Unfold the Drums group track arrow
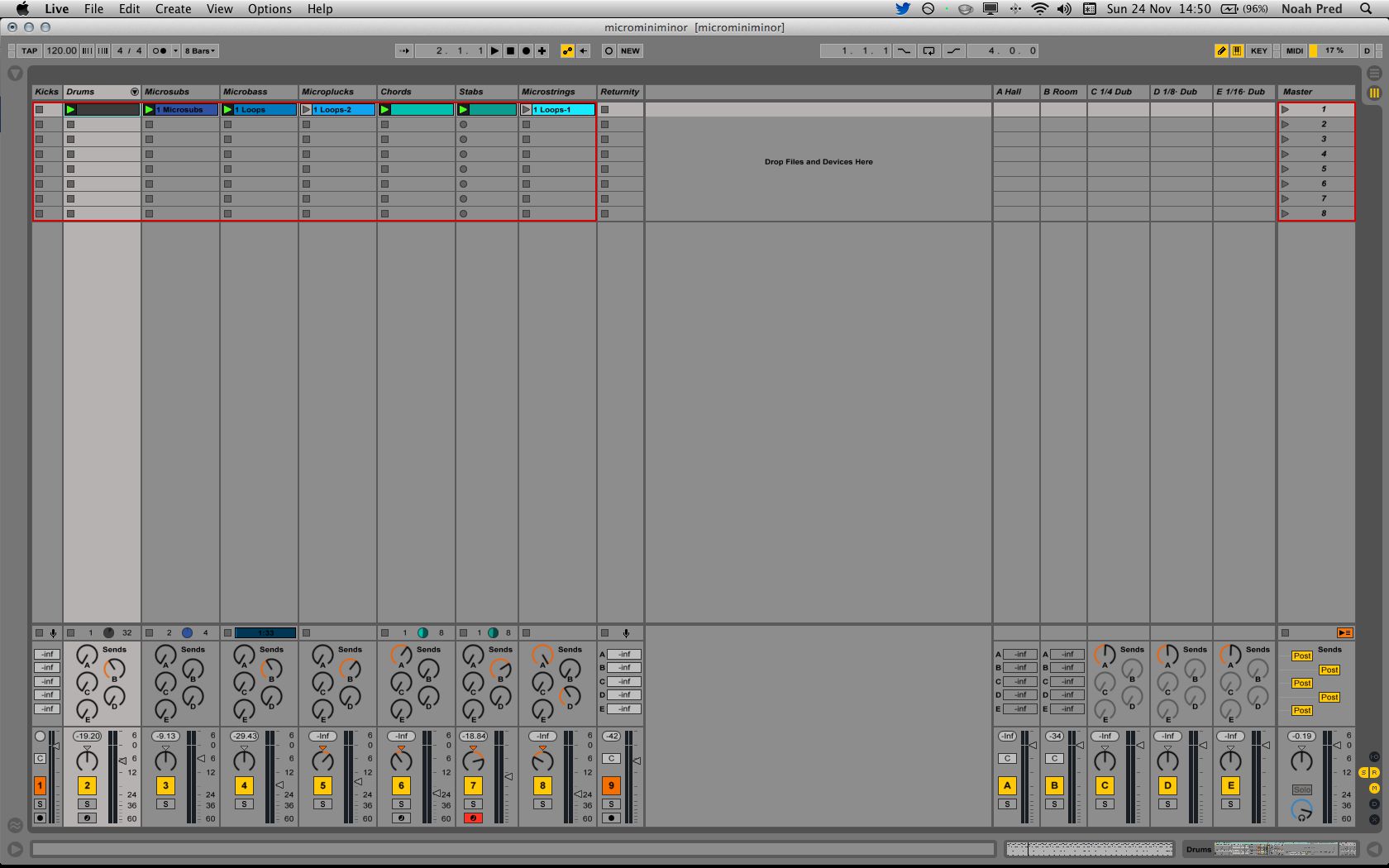The height and width of the screenshot is (868, 1389). coord(134,92)
